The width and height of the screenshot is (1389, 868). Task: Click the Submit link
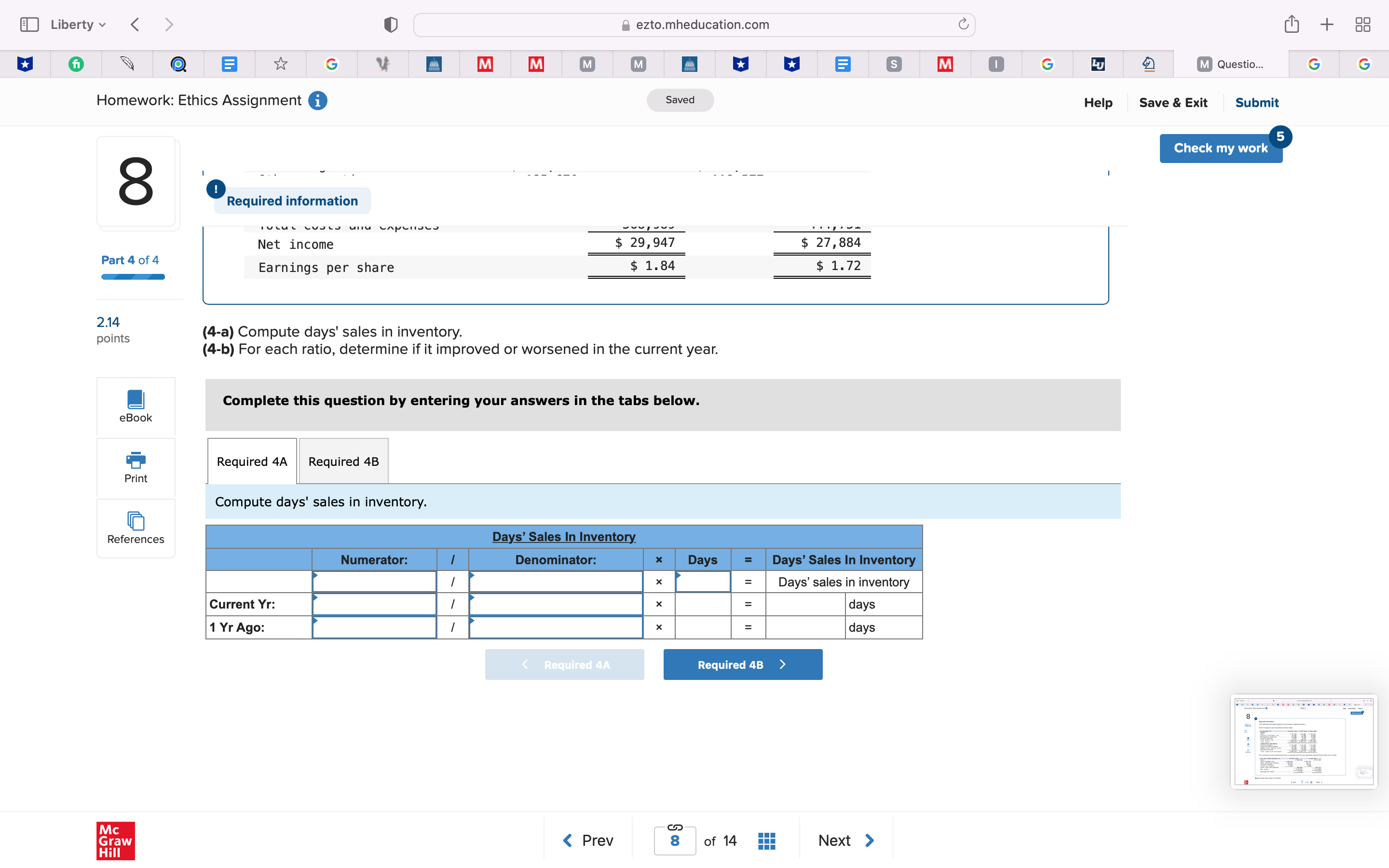pyautogui.click(x=1256, y=102)
